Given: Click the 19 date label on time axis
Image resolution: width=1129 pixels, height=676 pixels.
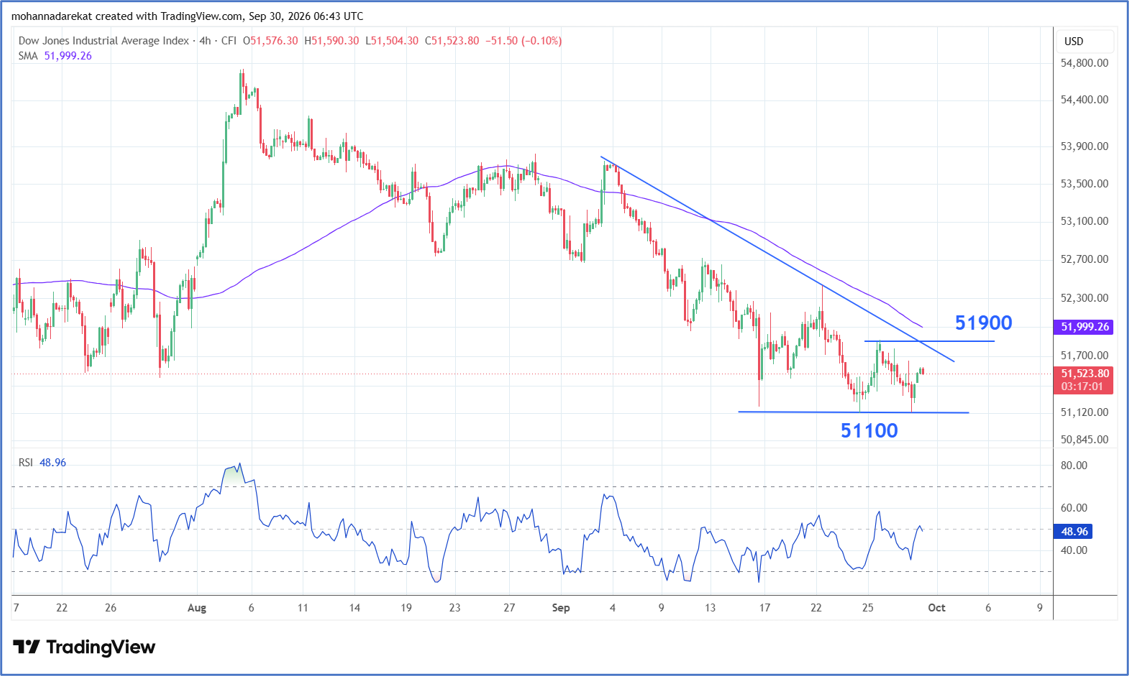Looking at the screenshot, I should tap(406, 608).
